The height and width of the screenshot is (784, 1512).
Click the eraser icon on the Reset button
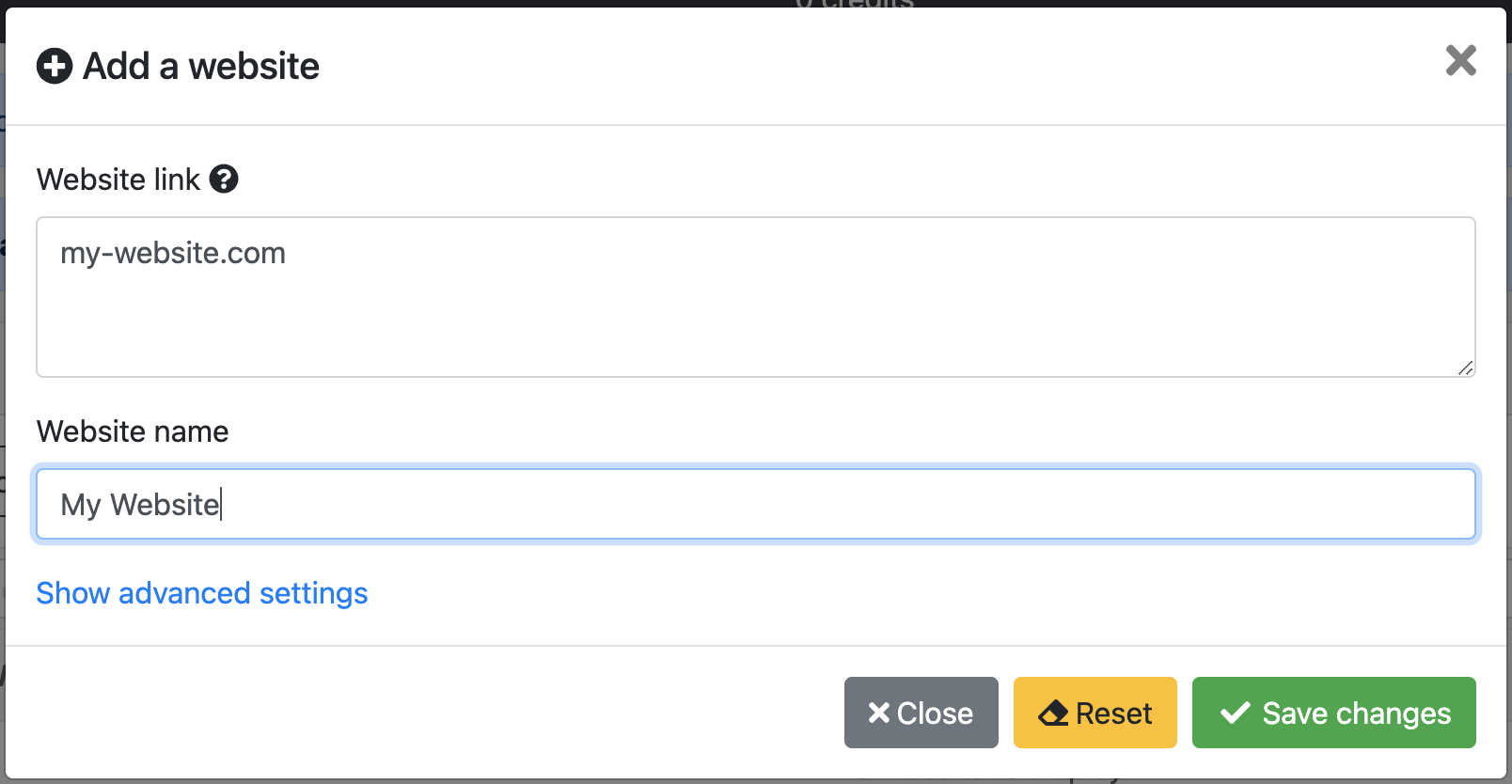1053,713
